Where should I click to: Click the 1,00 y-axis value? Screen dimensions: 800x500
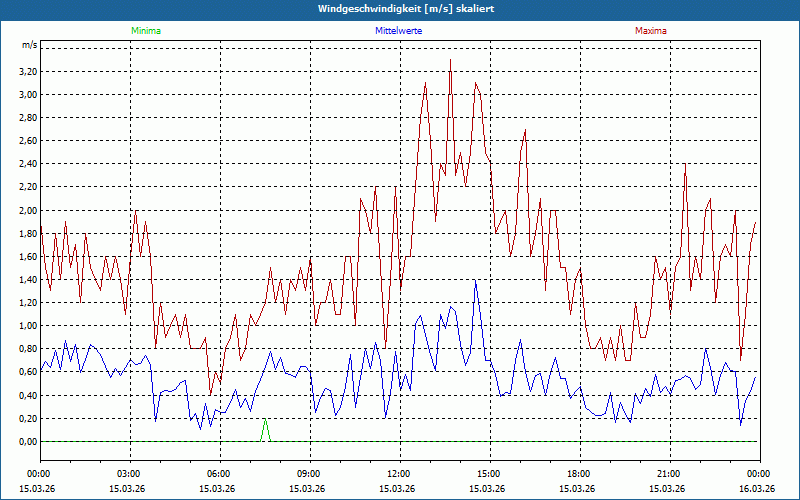(28, 326)
